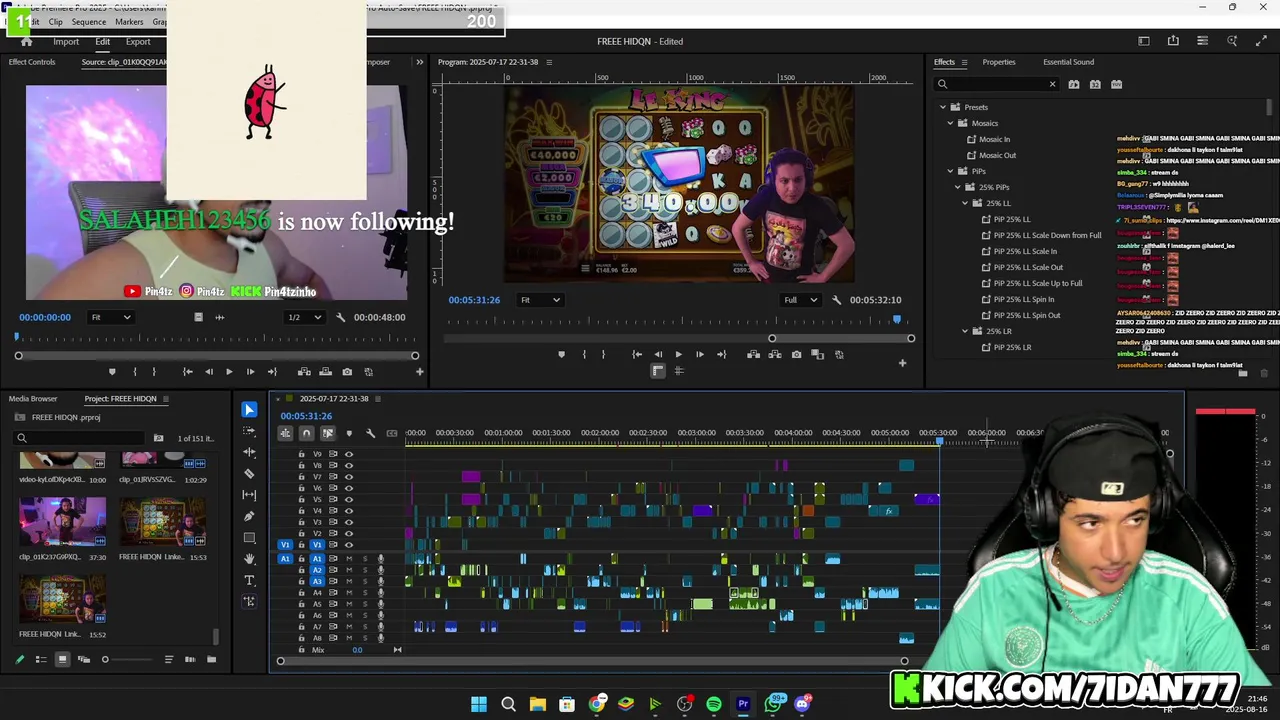Select the Razor tool
This screenshot has width=1280, height=720.
point(249,473)
